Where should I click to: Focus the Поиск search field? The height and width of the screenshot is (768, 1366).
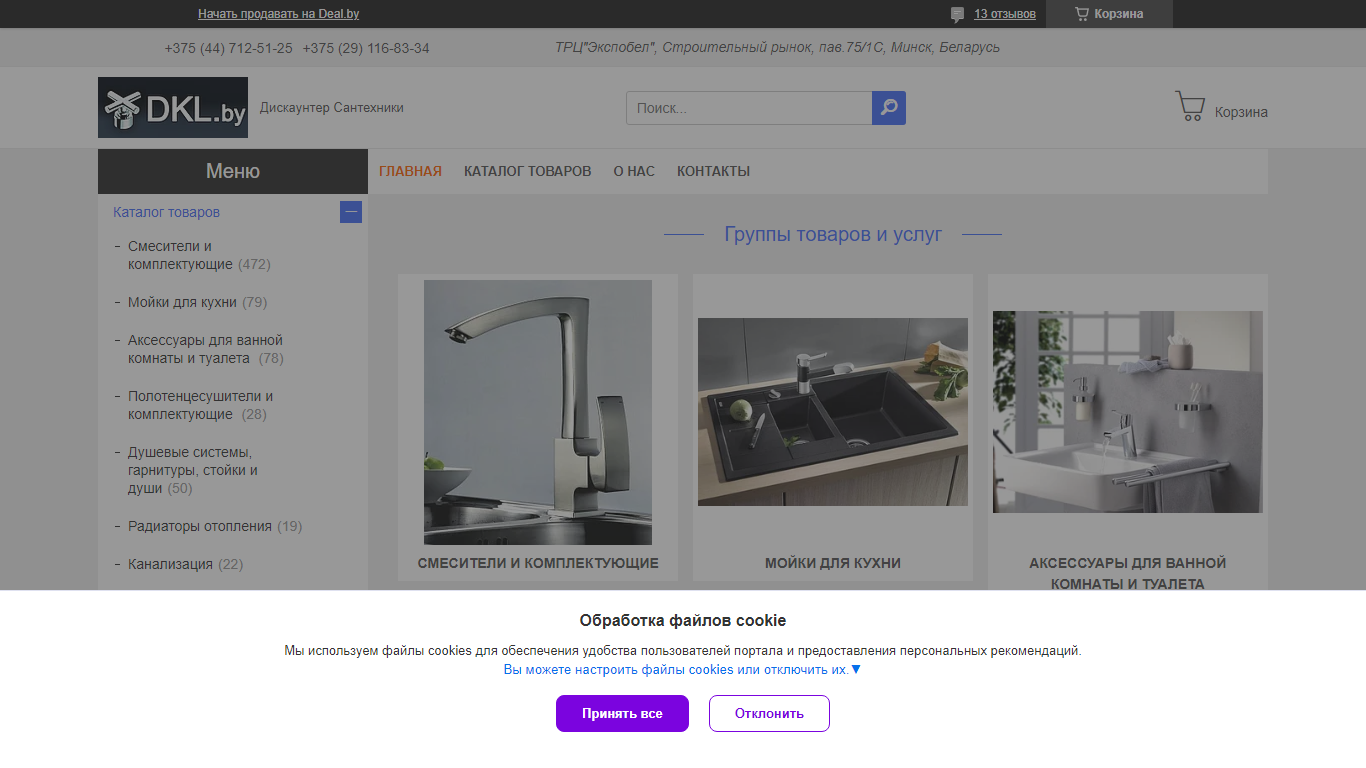[x=749, y=108]
